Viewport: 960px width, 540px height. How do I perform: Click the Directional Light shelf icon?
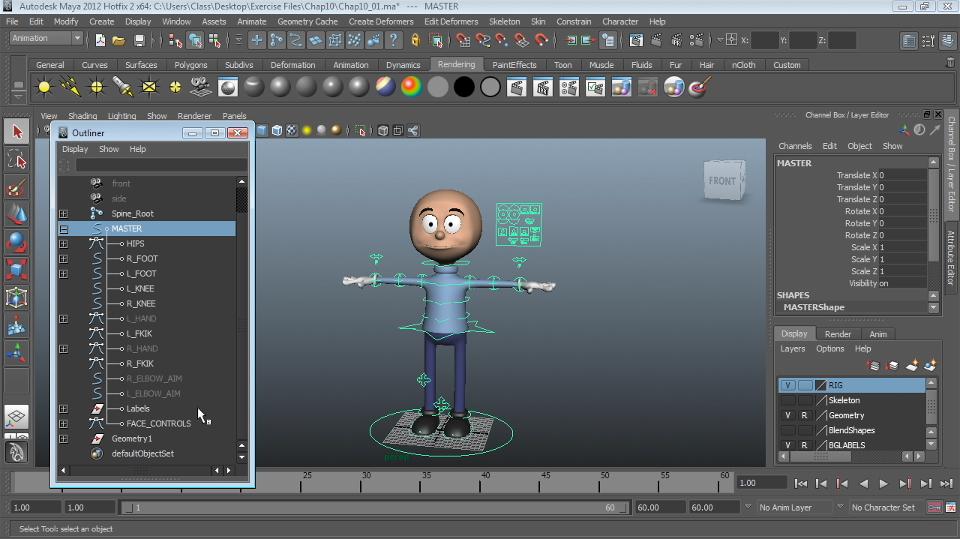point(71,87)
